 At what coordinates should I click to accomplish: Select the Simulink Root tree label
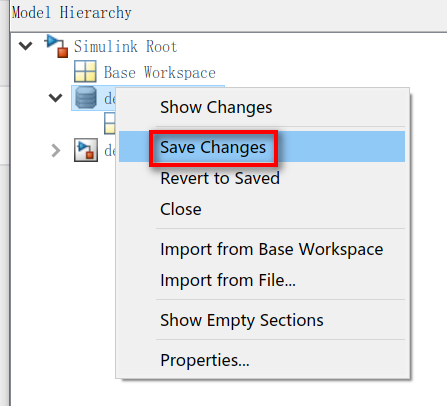(125, 46)
